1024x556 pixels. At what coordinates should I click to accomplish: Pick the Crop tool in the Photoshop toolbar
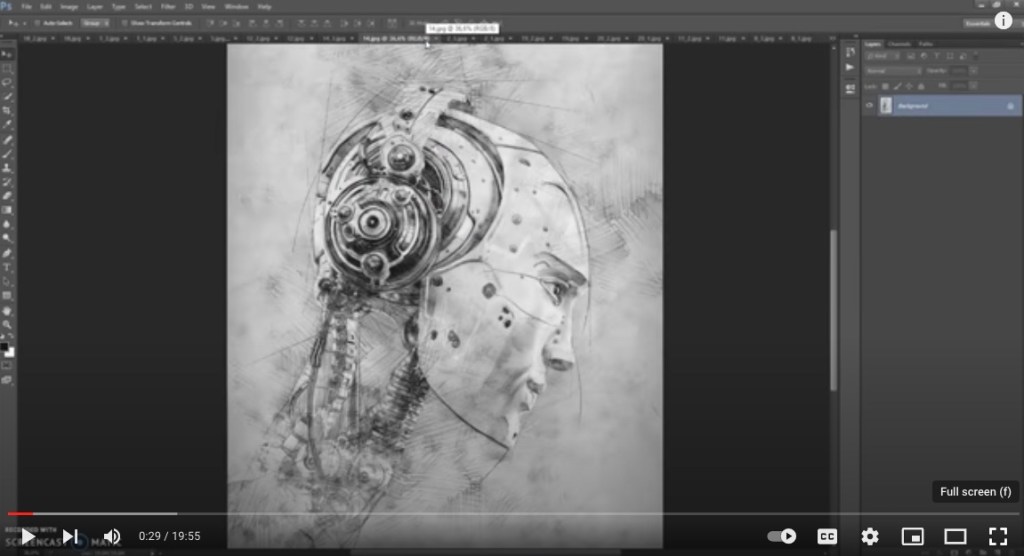coord(7,110)
